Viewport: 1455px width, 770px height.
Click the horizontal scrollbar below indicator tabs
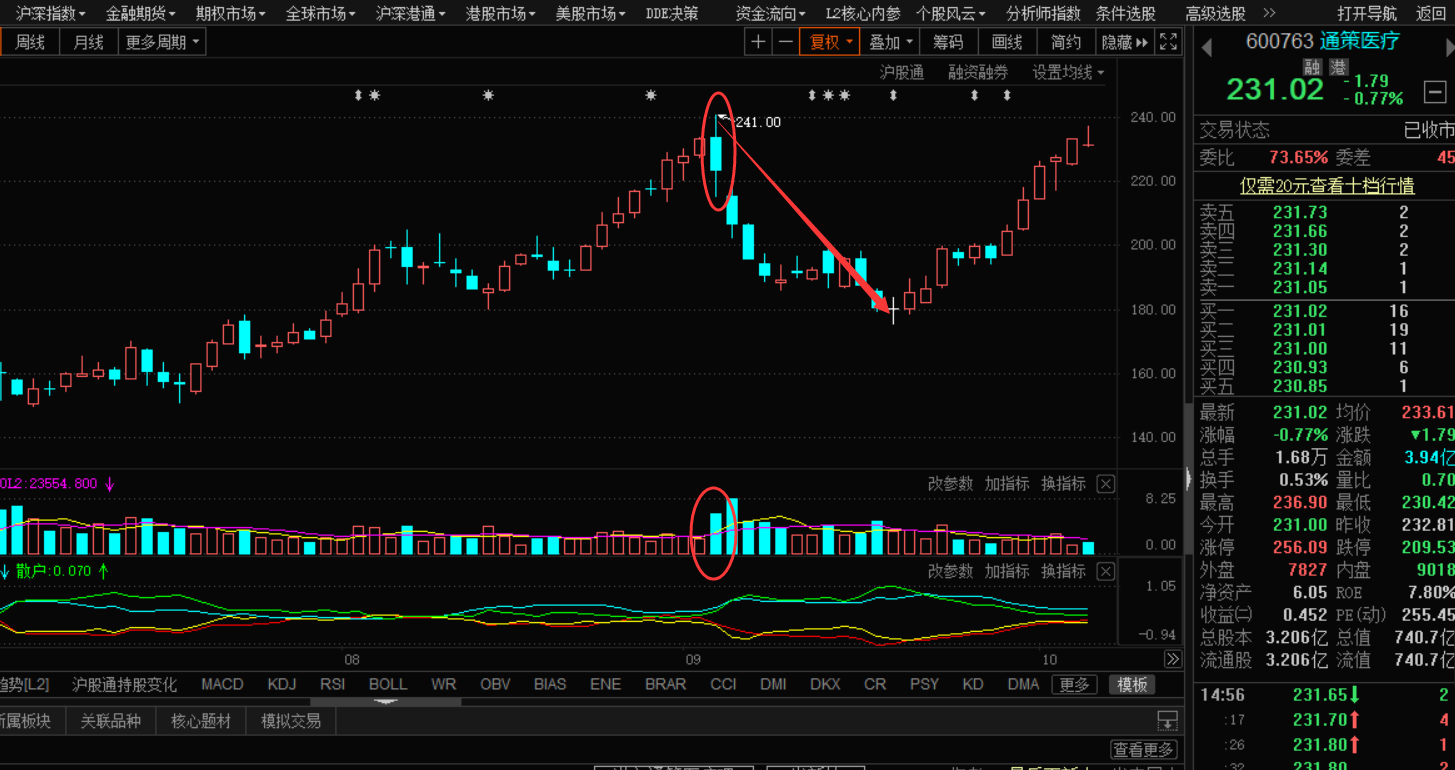pos(387,701)
